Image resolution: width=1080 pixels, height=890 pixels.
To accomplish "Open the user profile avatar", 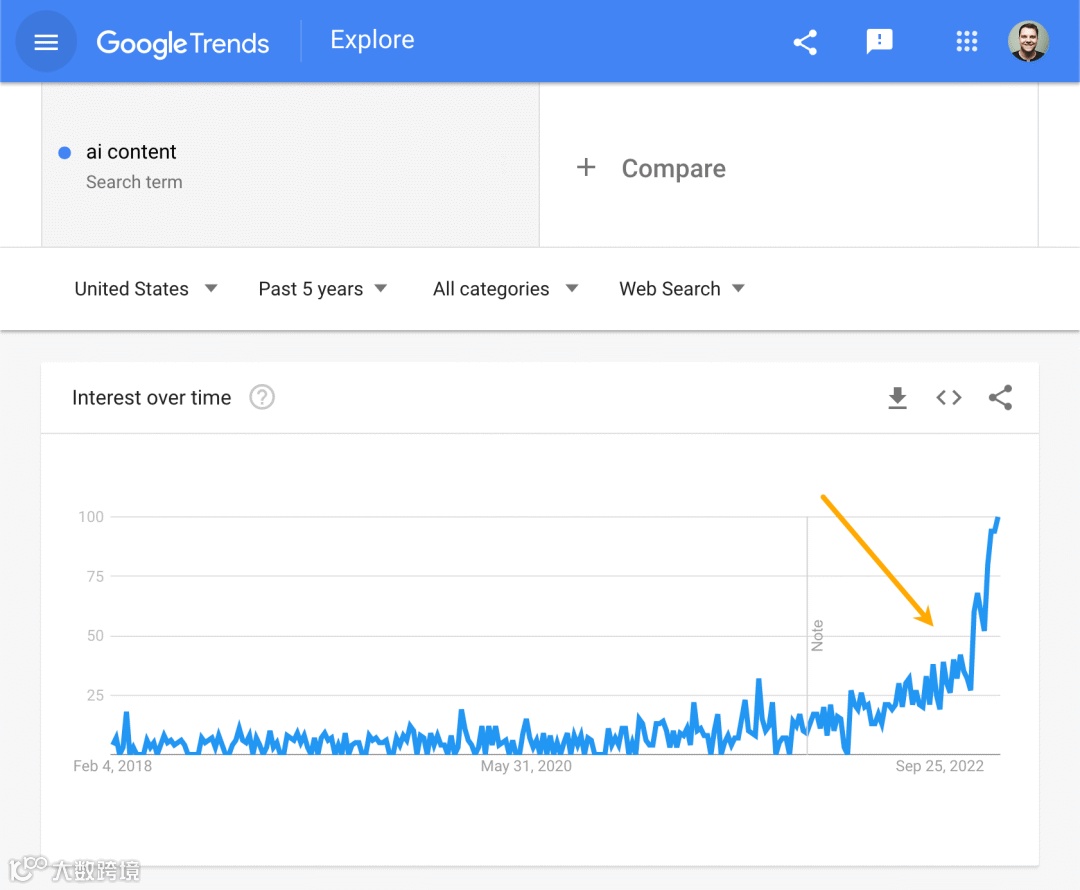I will 1028,41.
